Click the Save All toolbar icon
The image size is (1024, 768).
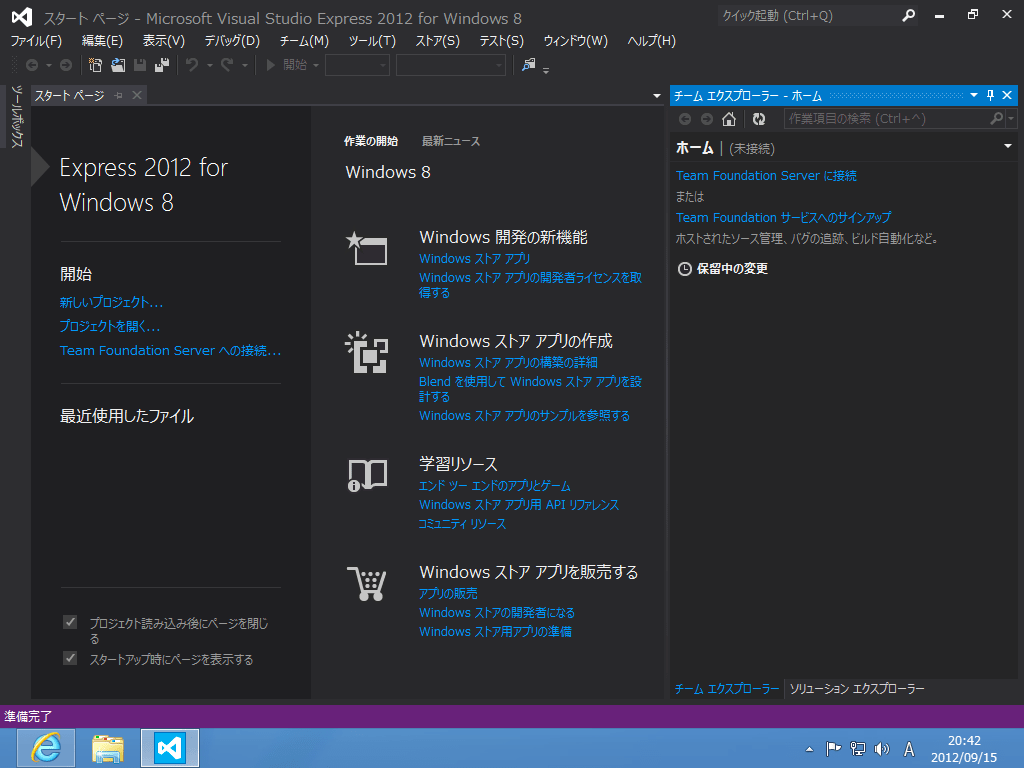click(162, 65)
